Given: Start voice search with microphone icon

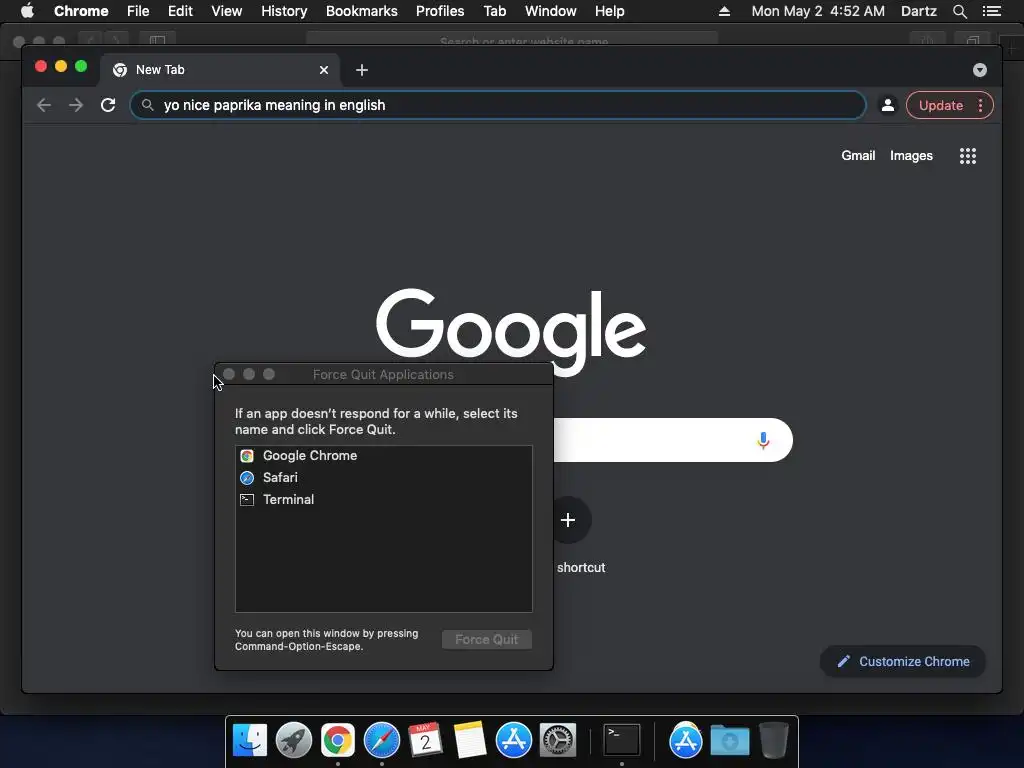Looking at the screenshot, I should pyautogui.click(x=763, y=441).
